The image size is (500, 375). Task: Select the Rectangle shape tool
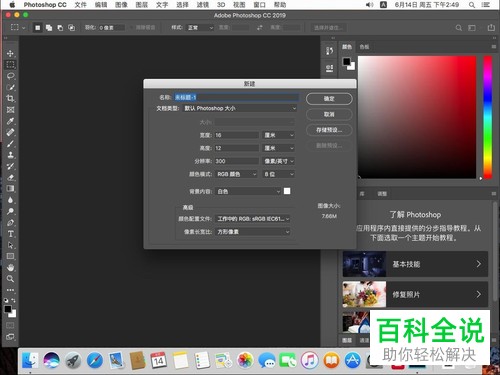(10, 256)
